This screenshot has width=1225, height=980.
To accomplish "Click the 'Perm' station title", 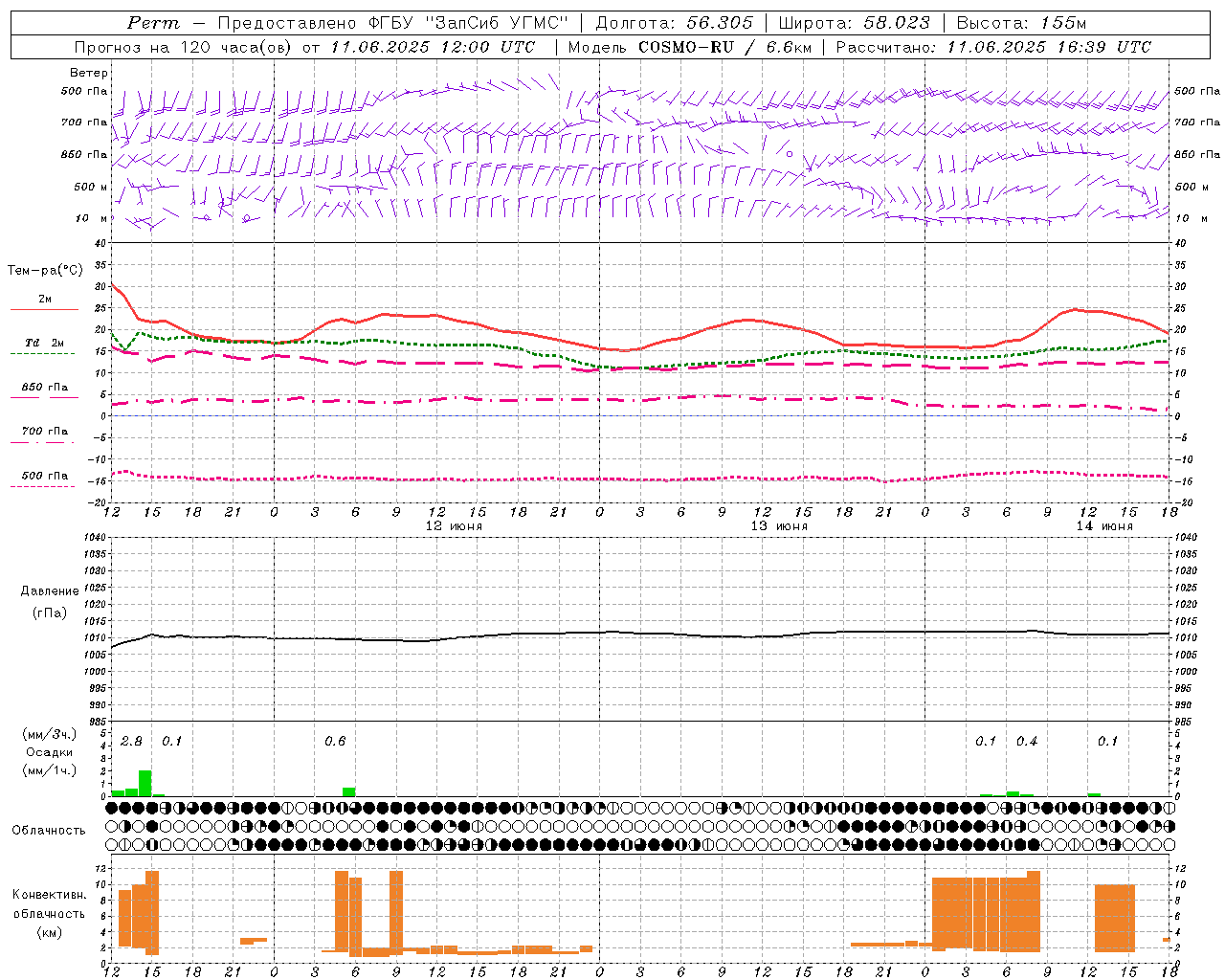I will 152,23.
